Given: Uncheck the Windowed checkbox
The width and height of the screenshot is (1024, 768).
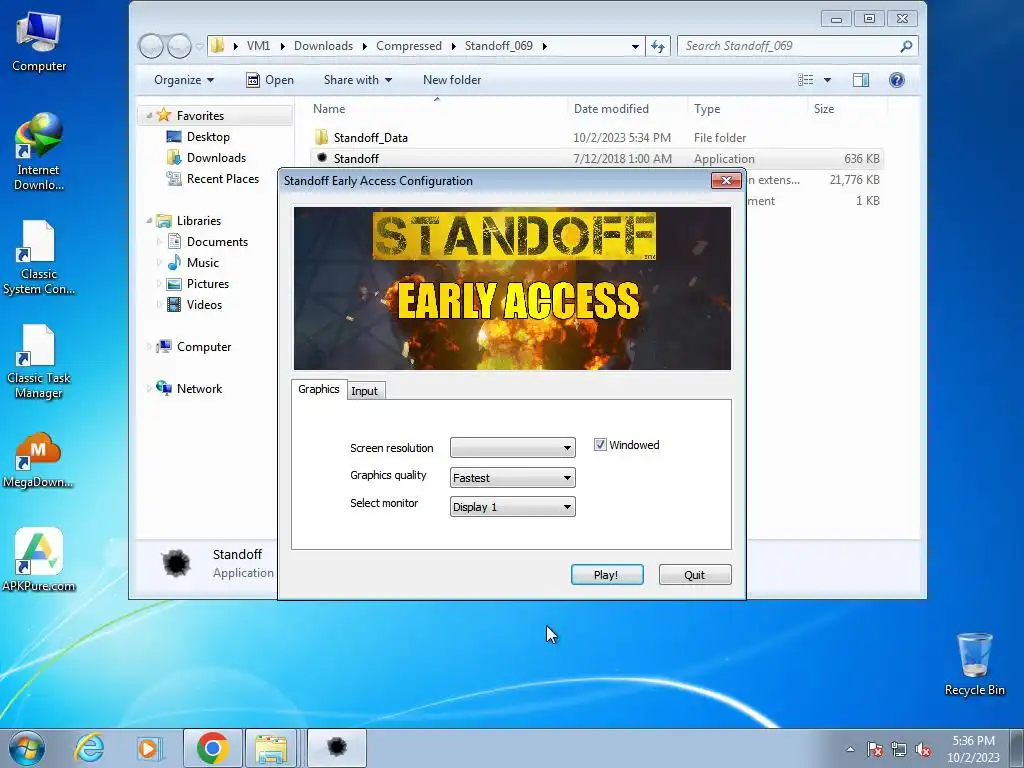Looking at the screenshot, I should pyautogui.click(x=600, y=445).
